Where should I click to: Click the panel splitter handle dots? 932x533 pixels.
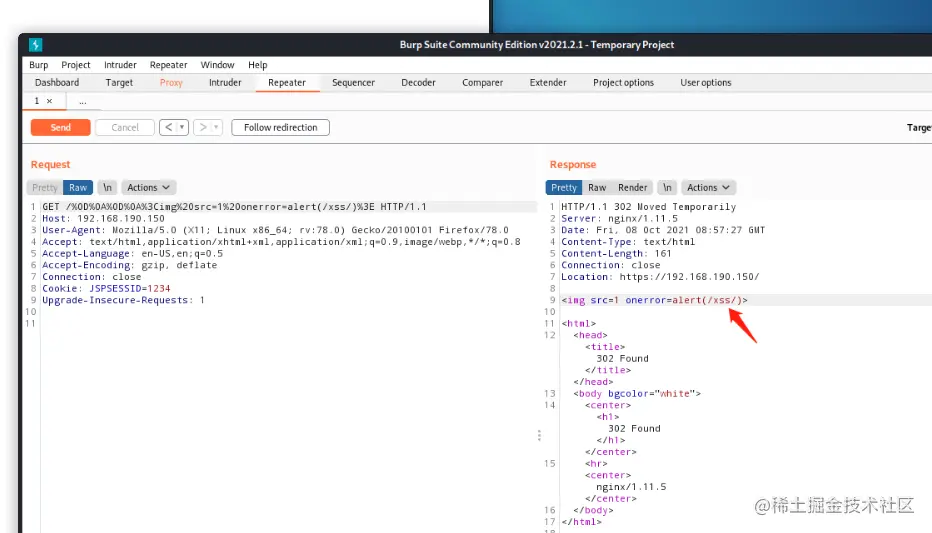point(539,436)
